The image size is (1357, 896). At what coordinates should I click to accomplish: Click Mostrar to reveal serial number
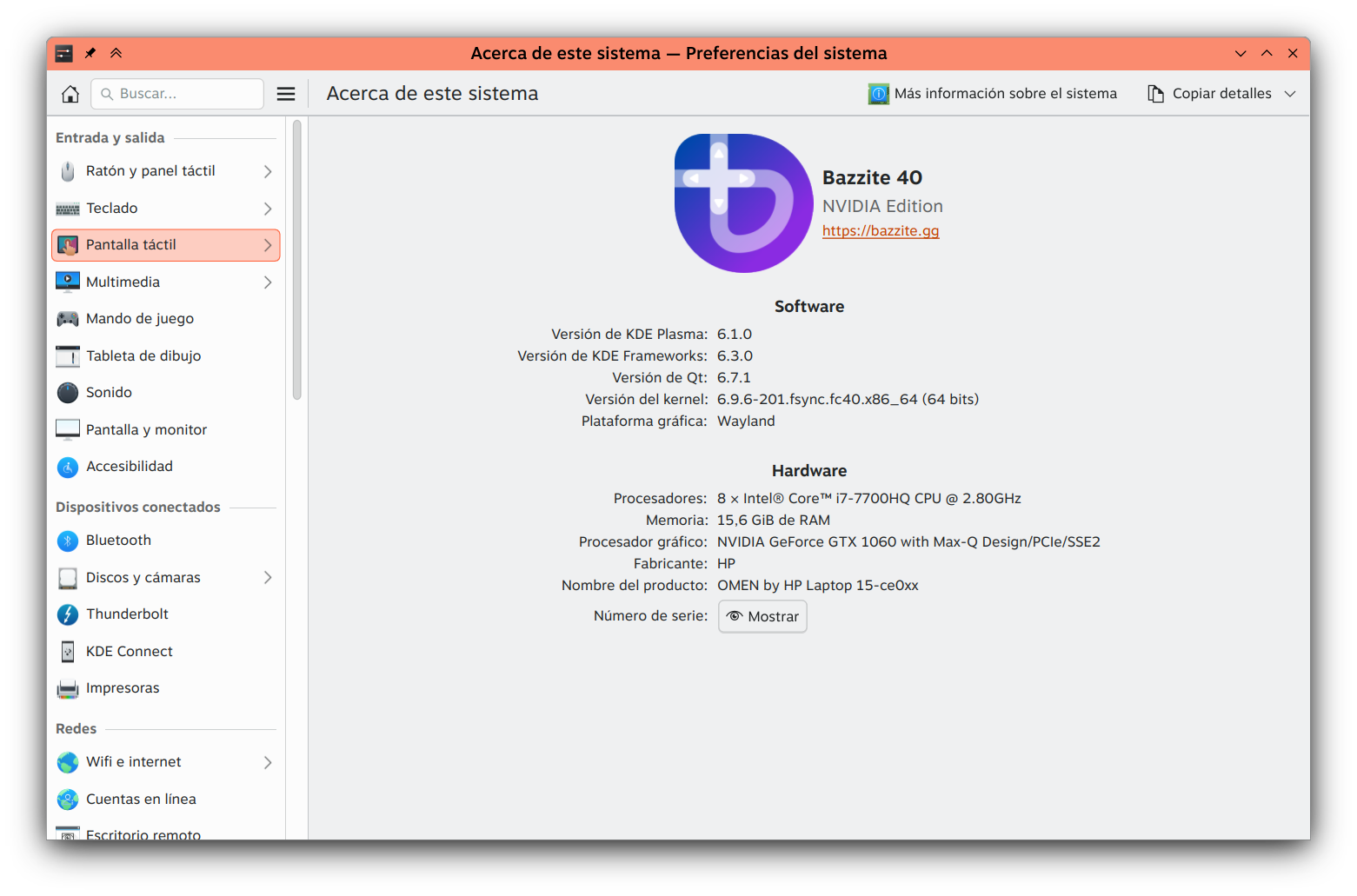coord(762,616)
